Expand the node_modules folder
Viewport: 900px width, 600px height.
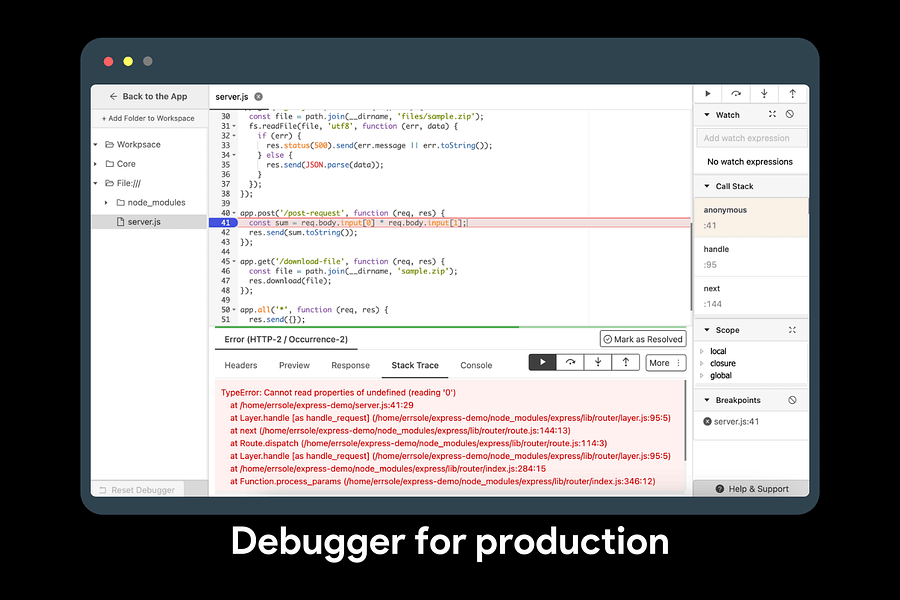coord(106,203)
